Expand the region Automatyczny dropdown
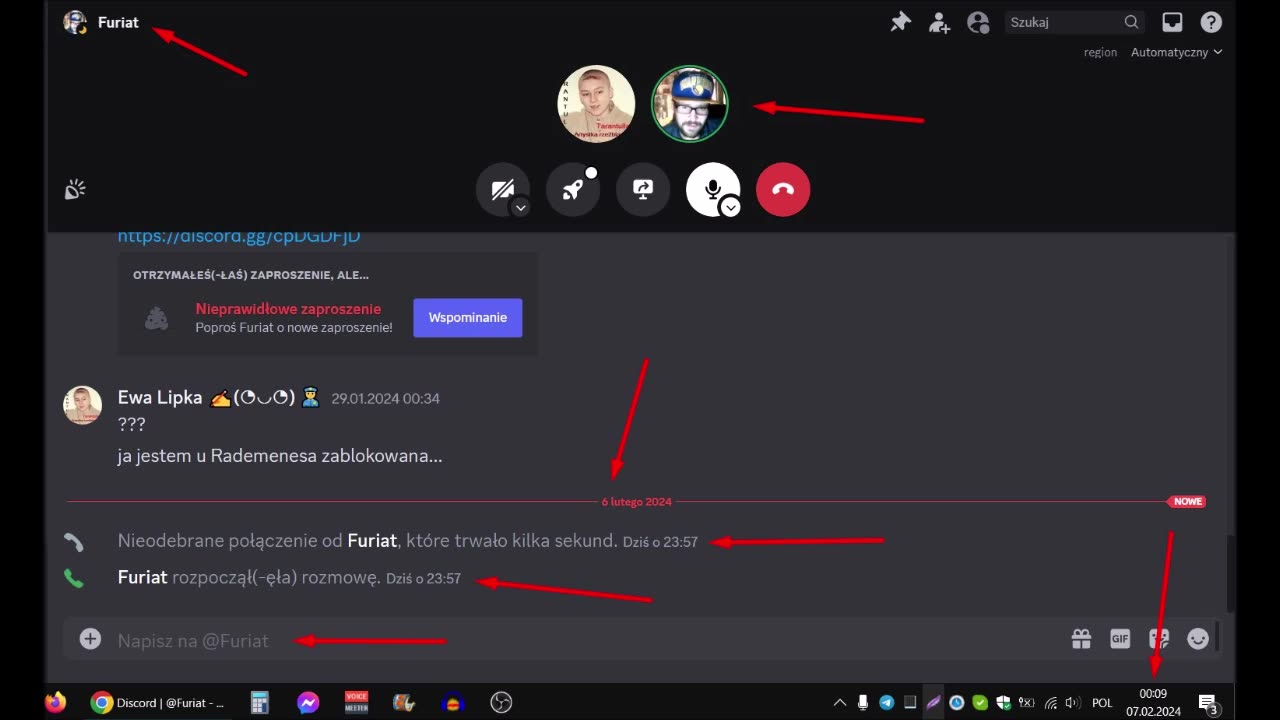This screenshot has width=1280, height=720. [1176, 52]
